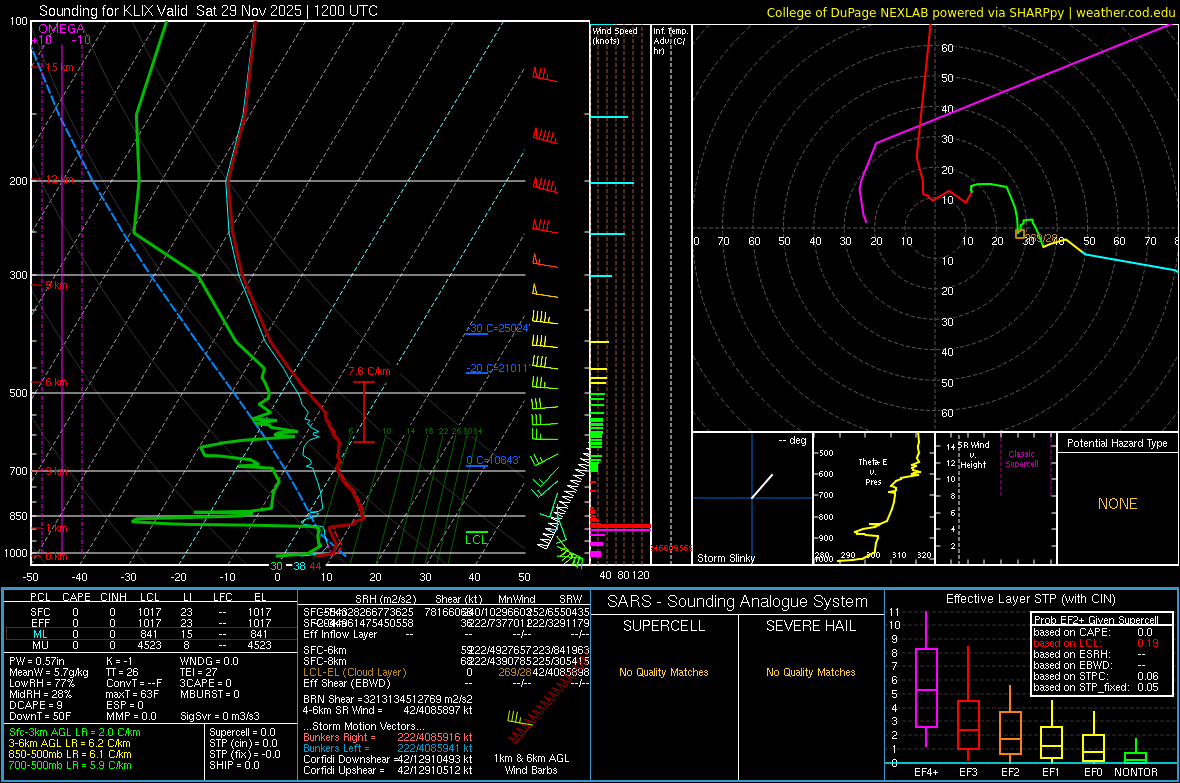Click the 'MeanW = 5.7g/kg' value
Image resolution: width=1180 pixels, height=783 pixels.
(48, 672)
